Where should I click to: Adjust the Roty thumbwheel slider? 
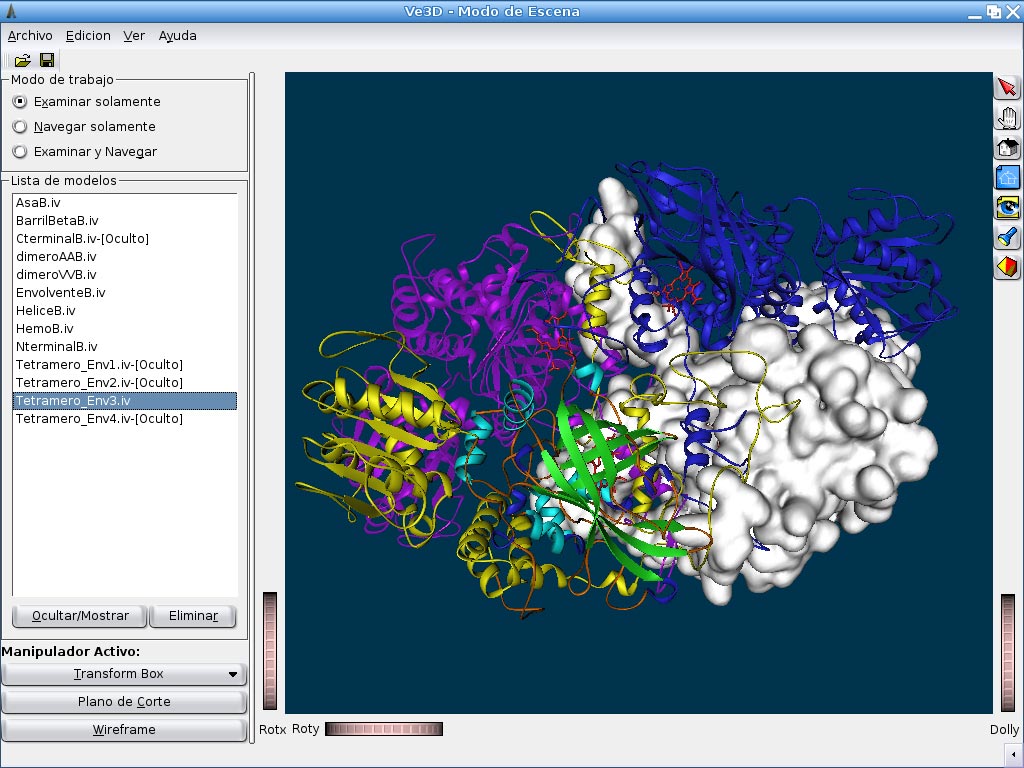pos(383,729)
